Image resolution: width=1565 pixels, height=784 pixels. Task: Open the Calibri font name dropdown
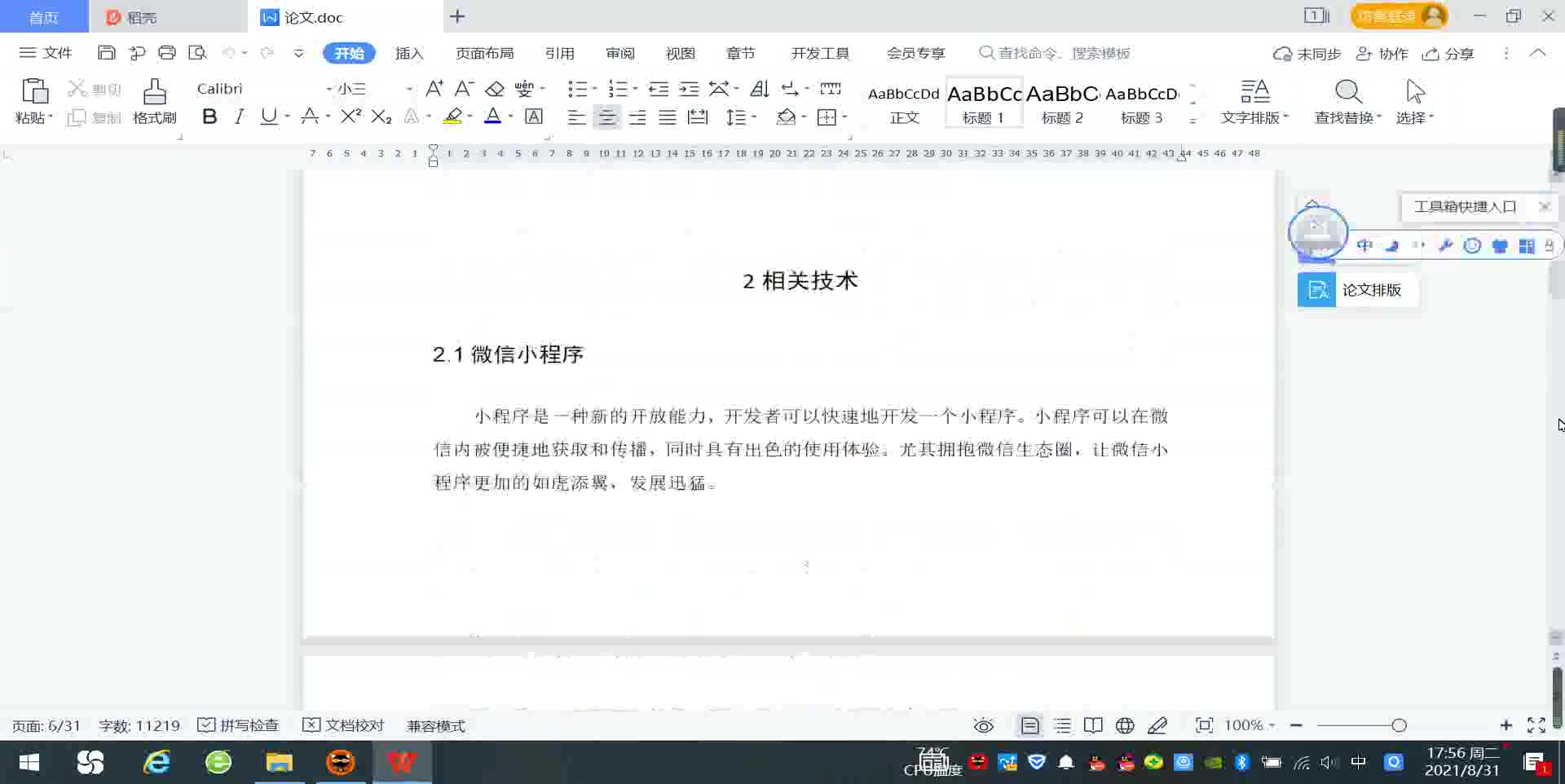pyautogui.click(x=329, y=89)
